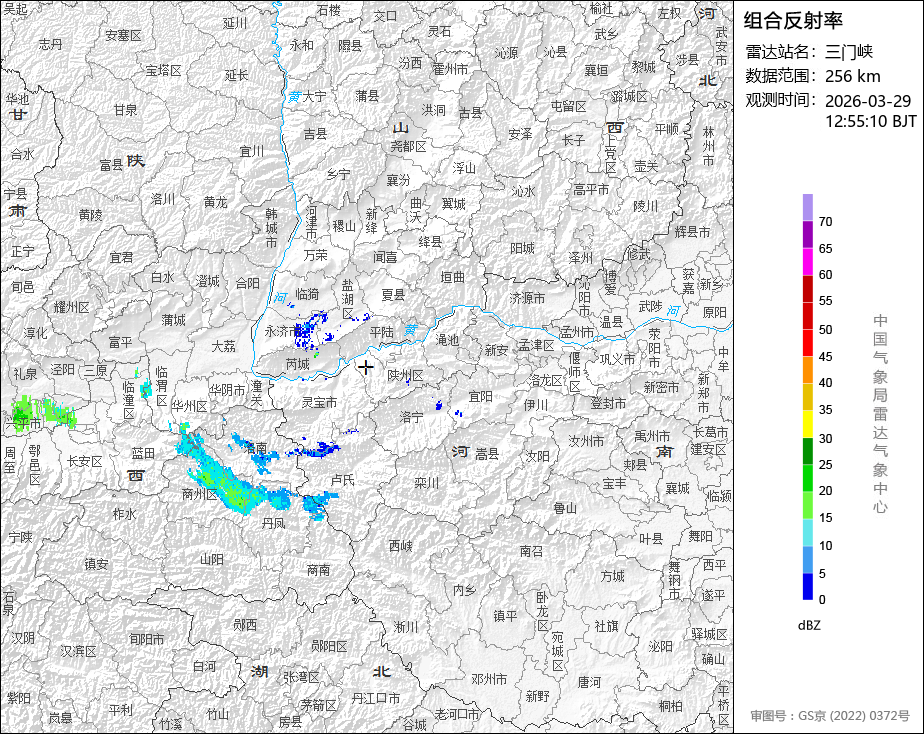Select the 垣曲 county label
The height and width of the screenshot is (734, 924).
[x=453, y=277]
